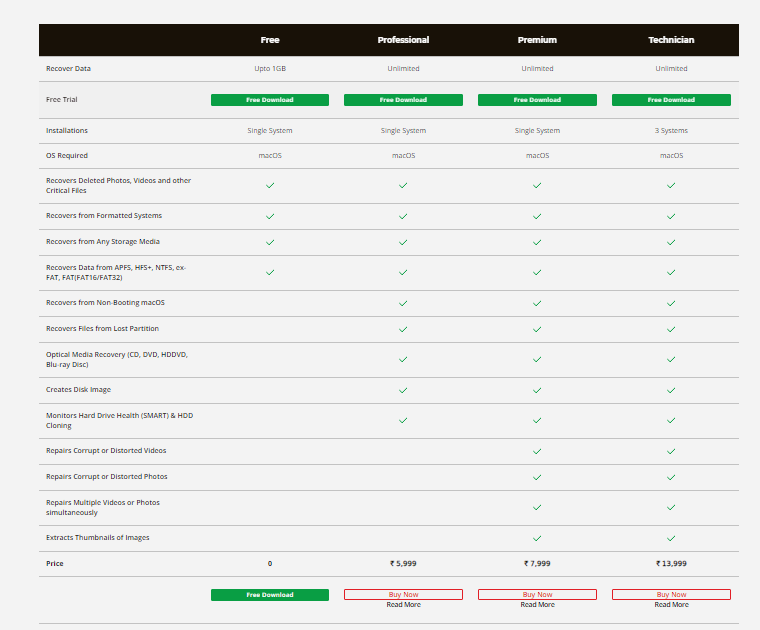Click the Premium price ₹ 7,999
Viewport: 760px width, 630px height.
[x=537, y=564]
